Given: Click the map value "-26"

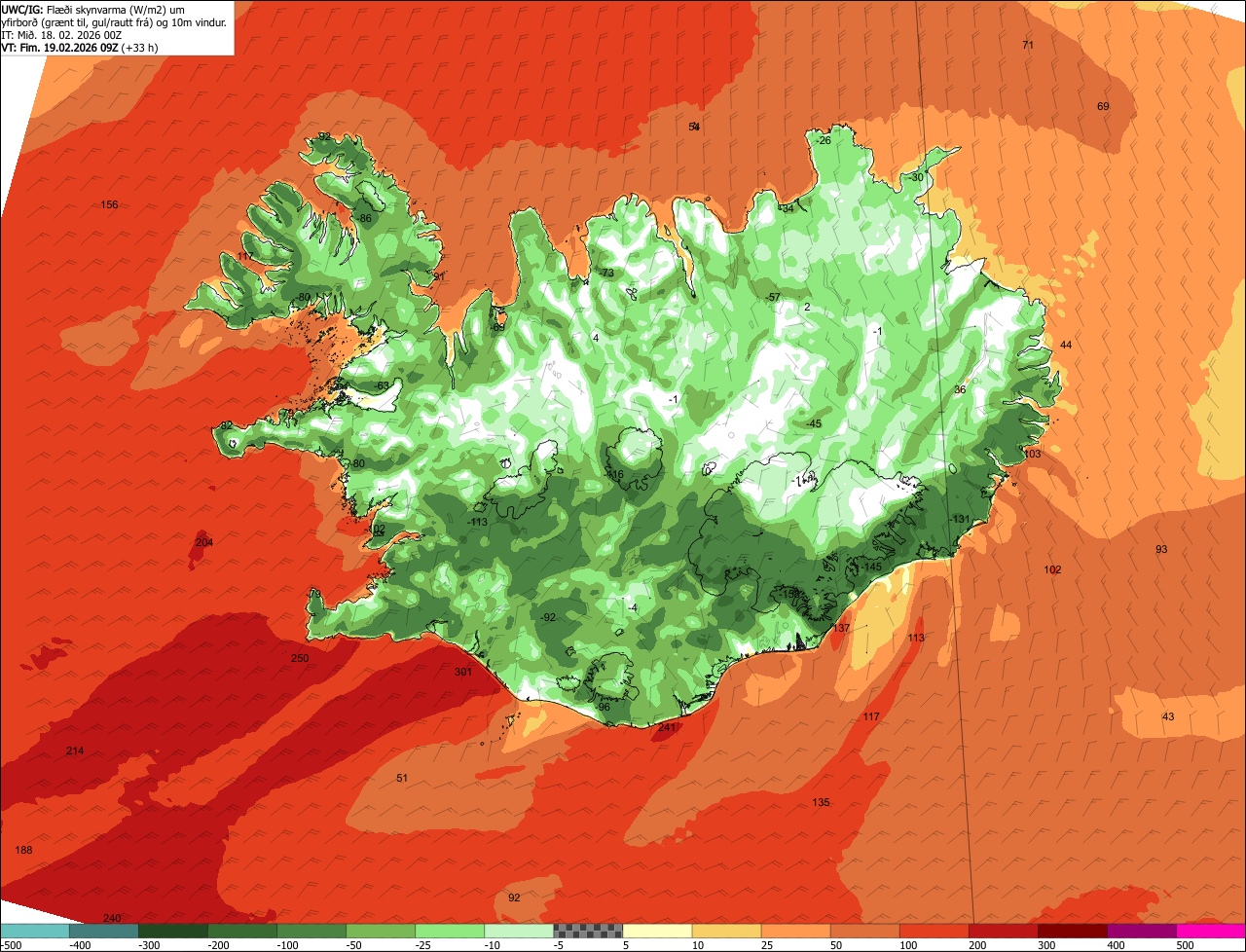Looking at the screenshot, I should (x=823, y=140).
